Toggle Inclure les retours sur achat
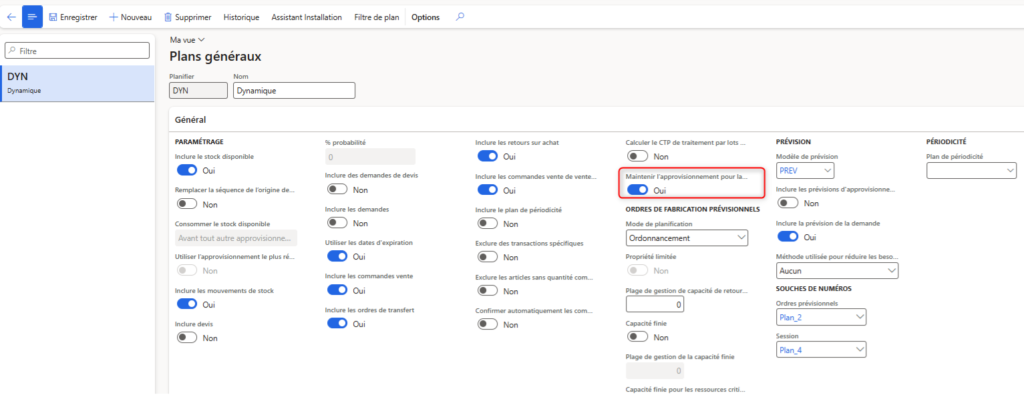The width and height of the screenshot is (1024, 405). coord(488,156)
